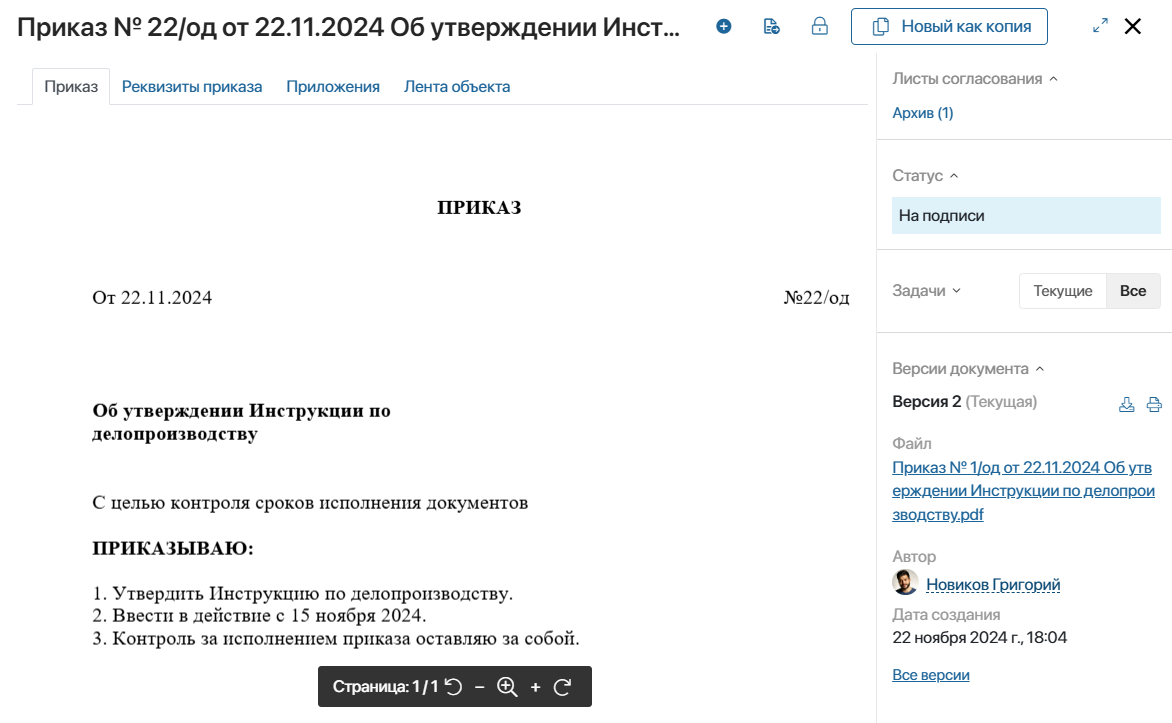Open the 'Архив (1)' link
The width and height of the screenshot is (1172, 723).
(922, 113)
